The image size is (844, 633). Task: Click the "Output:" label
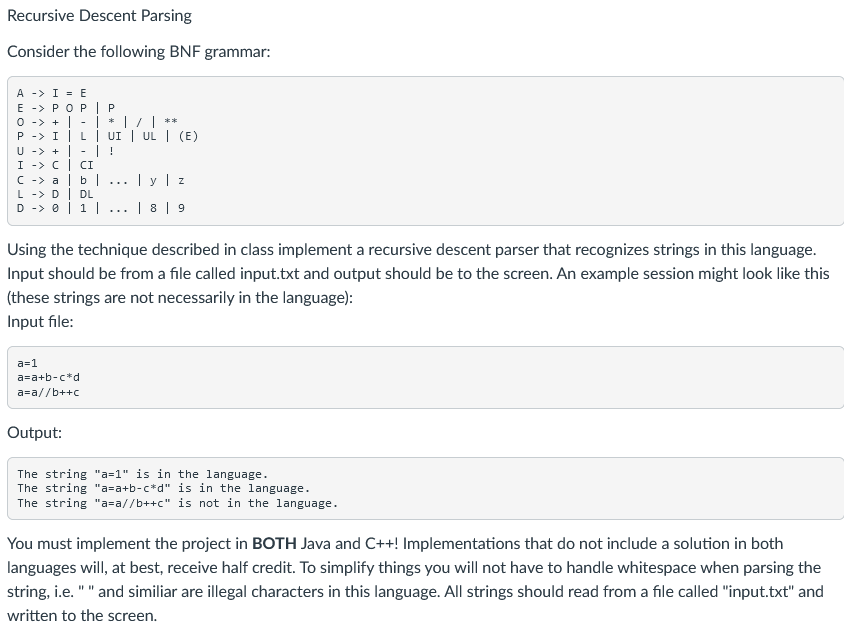(34, 433)
